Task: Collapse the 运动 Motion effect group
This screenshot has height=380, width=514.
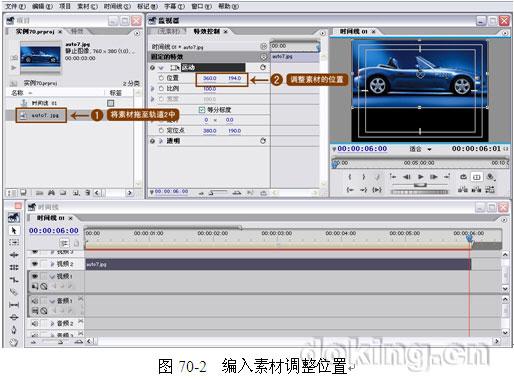Action: click(x=161, y=68)
